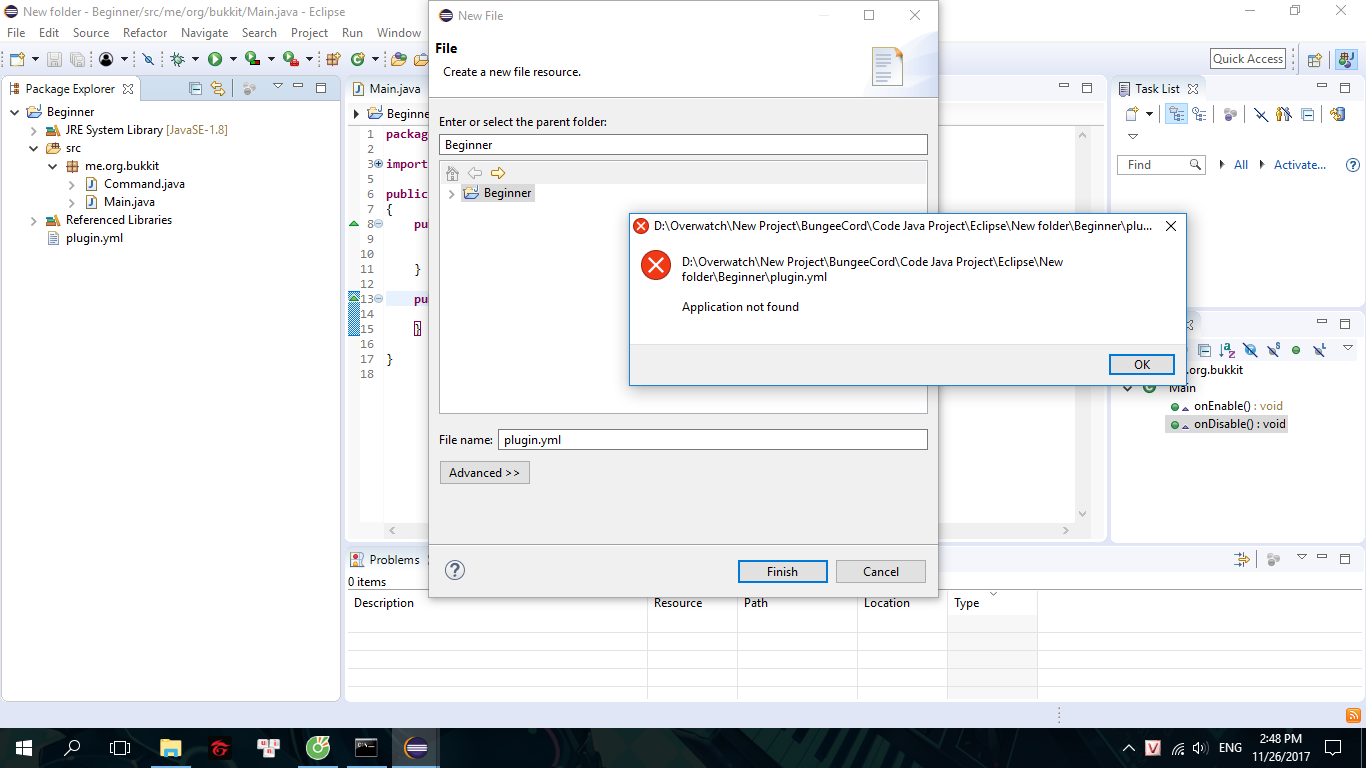Click the File name input field
This screenshot has width=1366, height=768.
pyautogui.click(x=712, y=439)
